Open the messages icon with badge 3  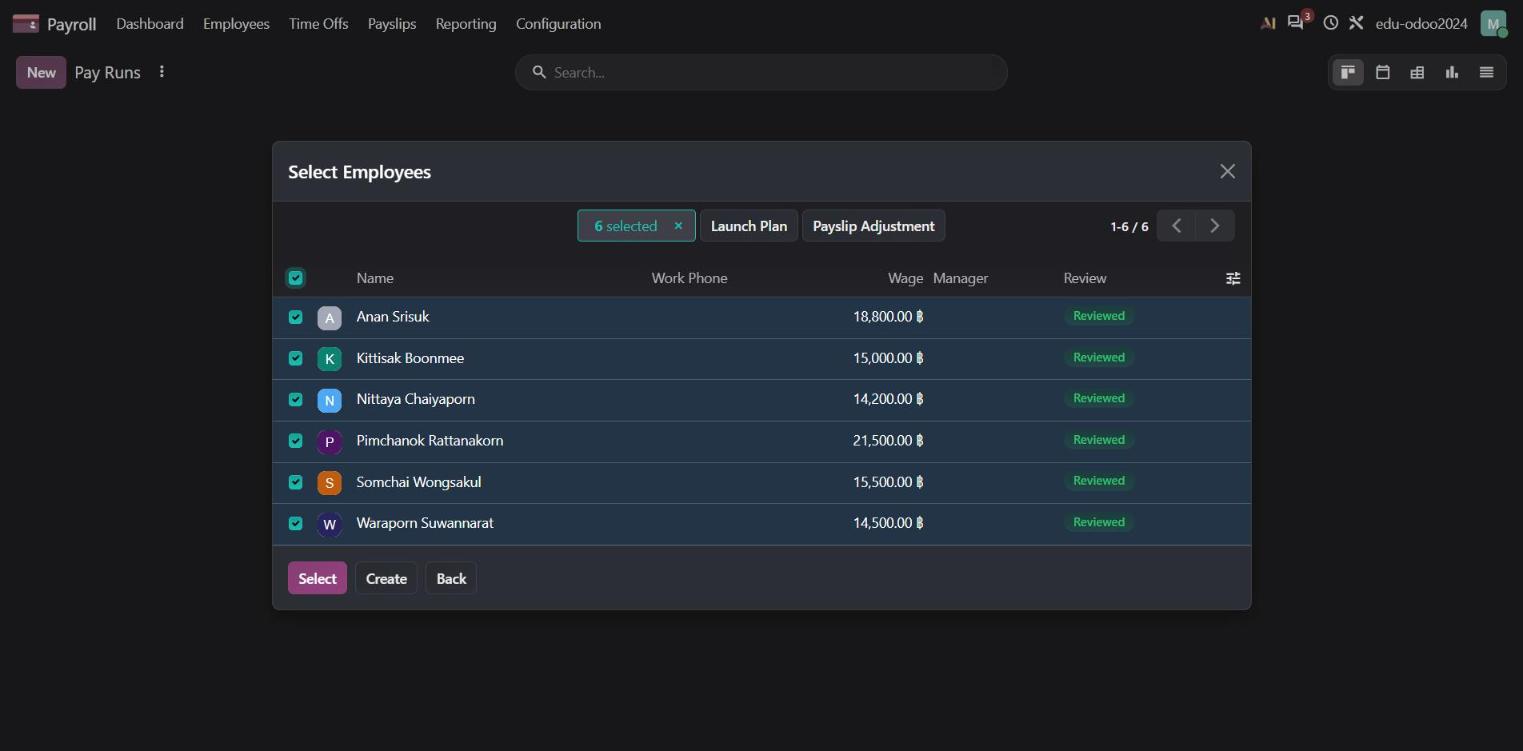(x=1296, y=22)
